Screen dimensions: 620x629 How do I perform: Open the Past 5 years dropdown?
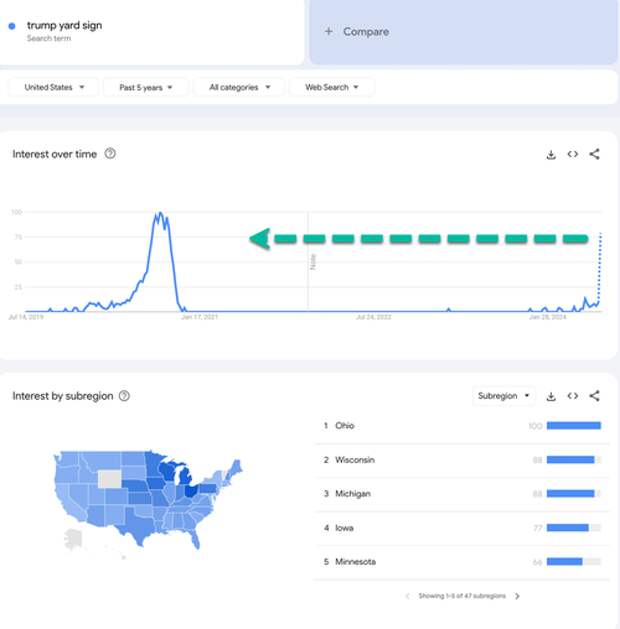(x=146, y=87)
